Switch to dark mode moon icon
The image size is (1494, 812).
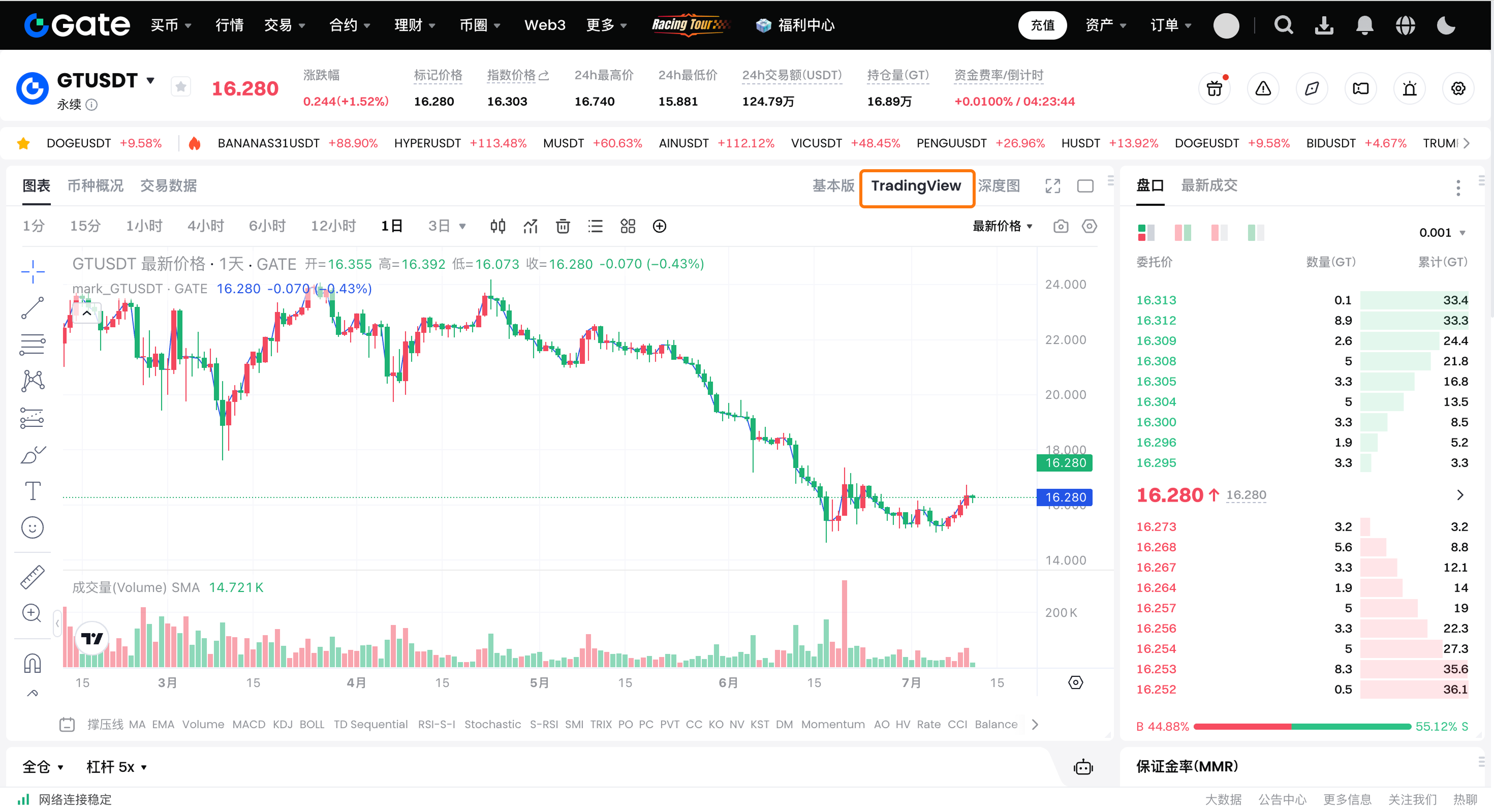point(1446,25)
